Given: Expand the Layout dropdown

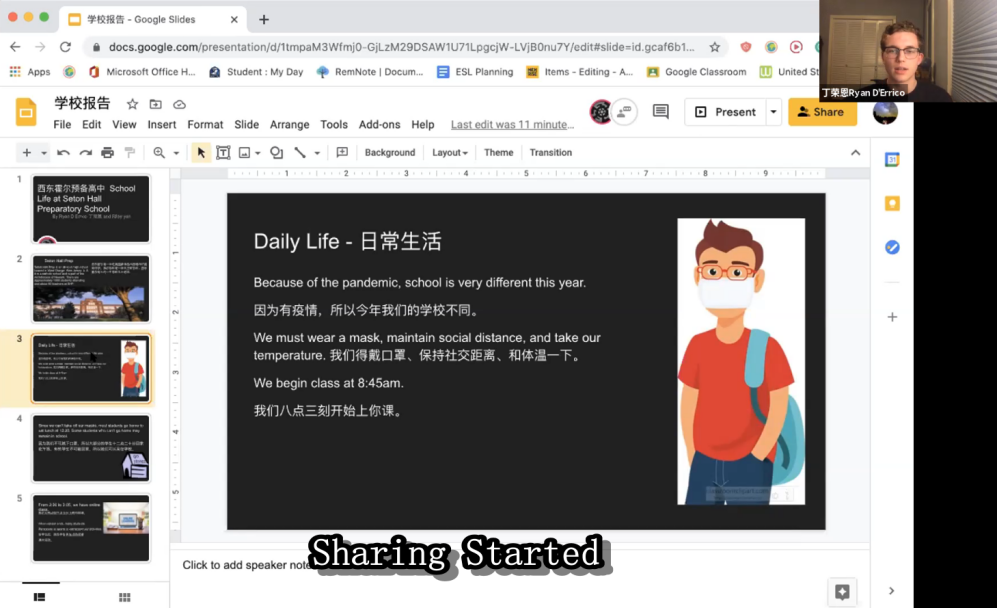Looking at the screenshot, I should [x=449, y=153].
